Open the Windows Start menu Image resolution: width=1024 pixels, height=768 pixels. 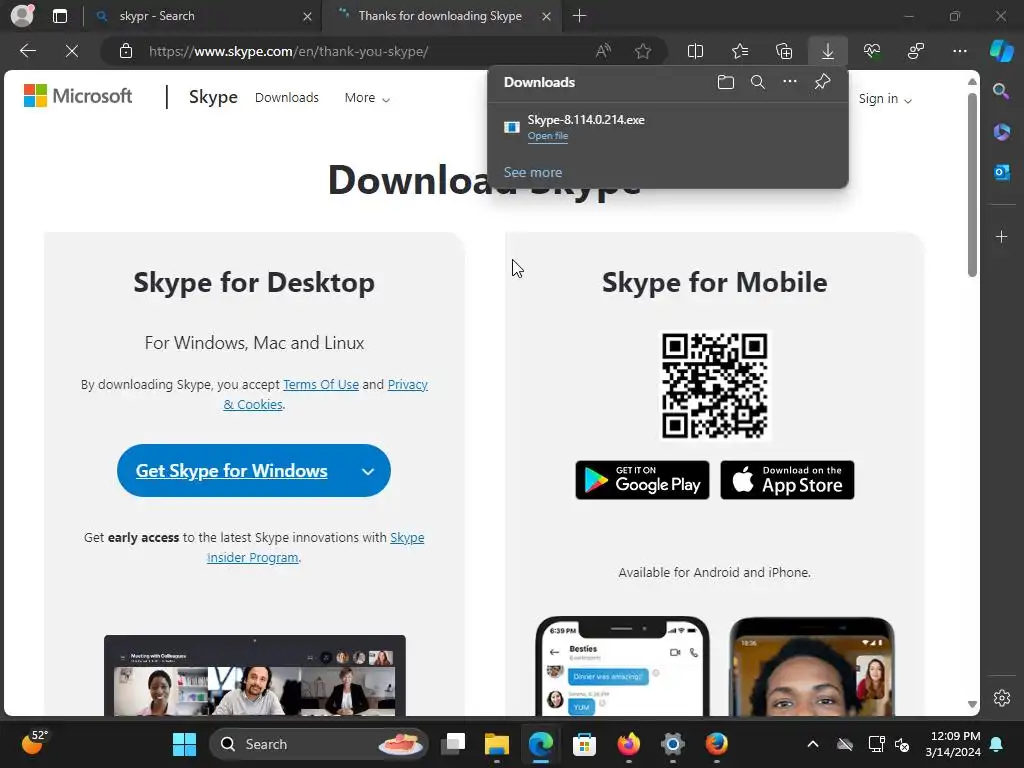coord(184,744)
